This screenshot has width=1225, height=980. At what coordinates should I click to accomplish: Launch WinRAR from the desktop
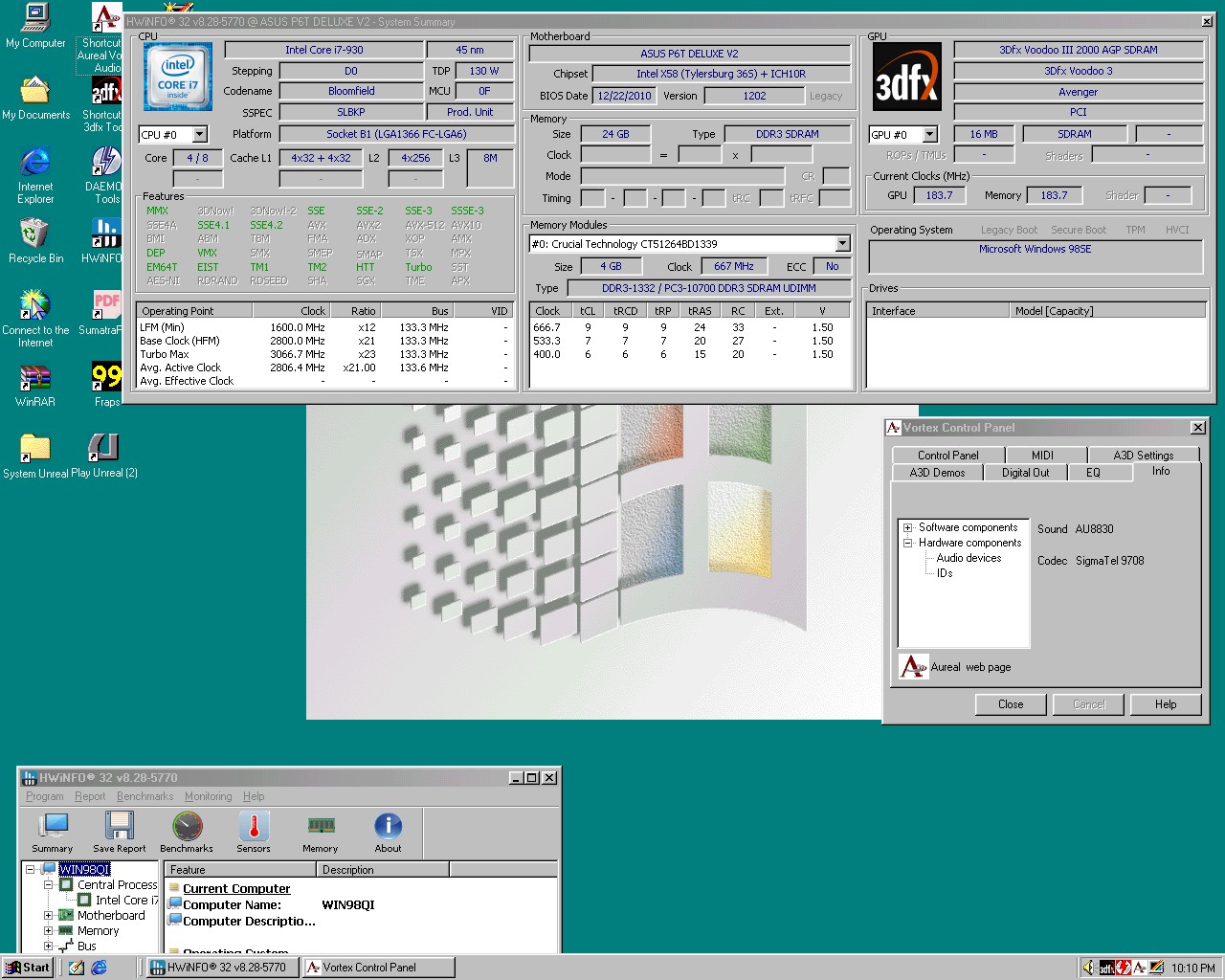click(x=35, y=384)
